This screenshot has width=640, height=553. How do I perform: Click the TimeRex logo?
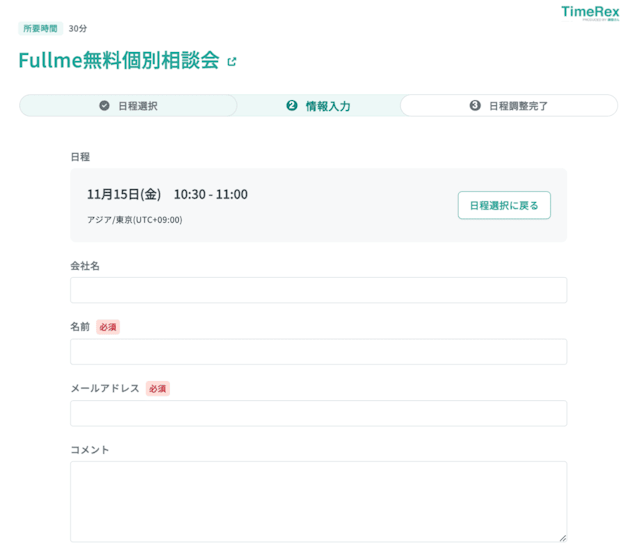tap(590, 13)
